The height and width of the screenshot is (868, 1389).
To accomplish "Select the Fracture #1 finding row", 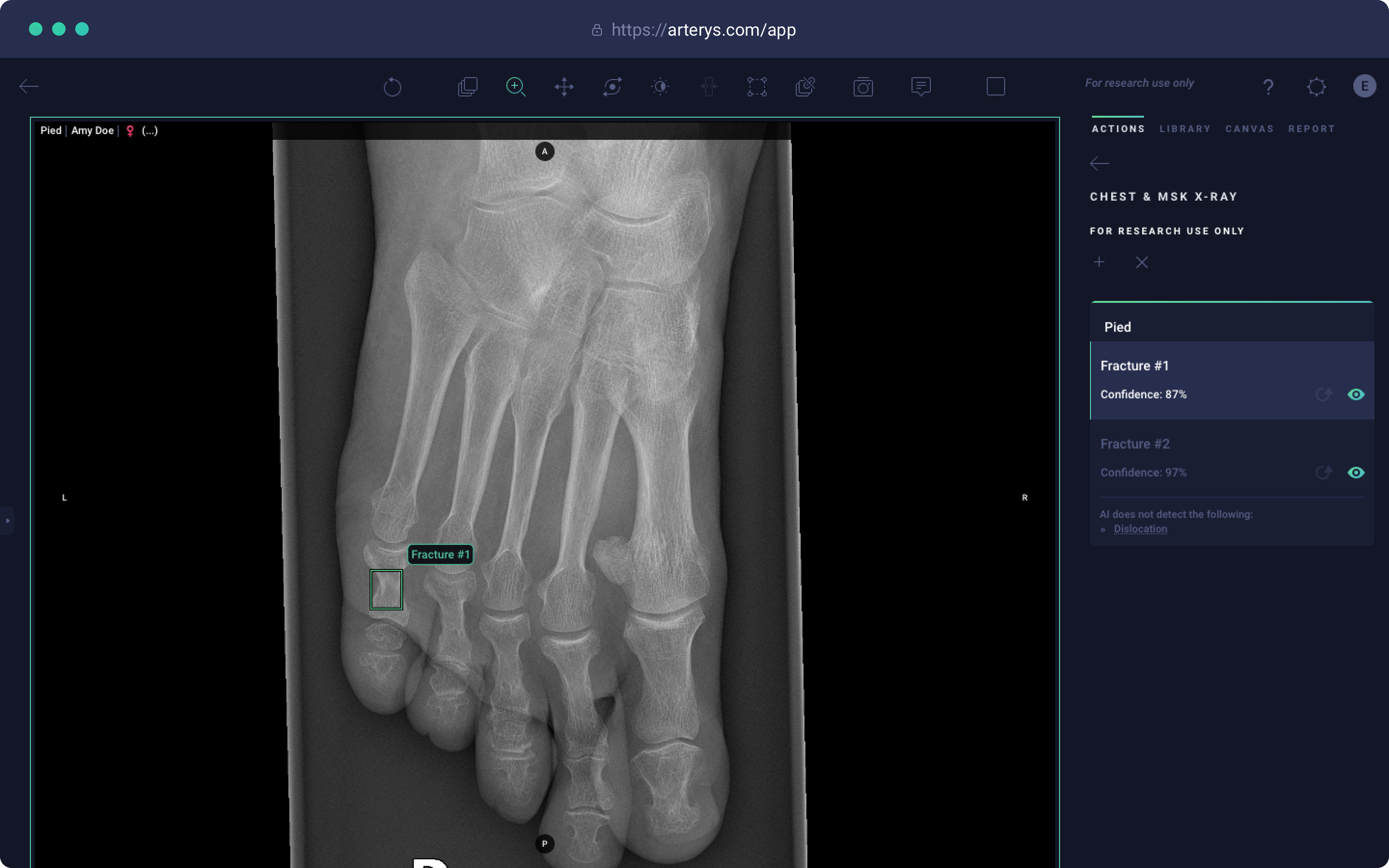I will pos(1232,380).
